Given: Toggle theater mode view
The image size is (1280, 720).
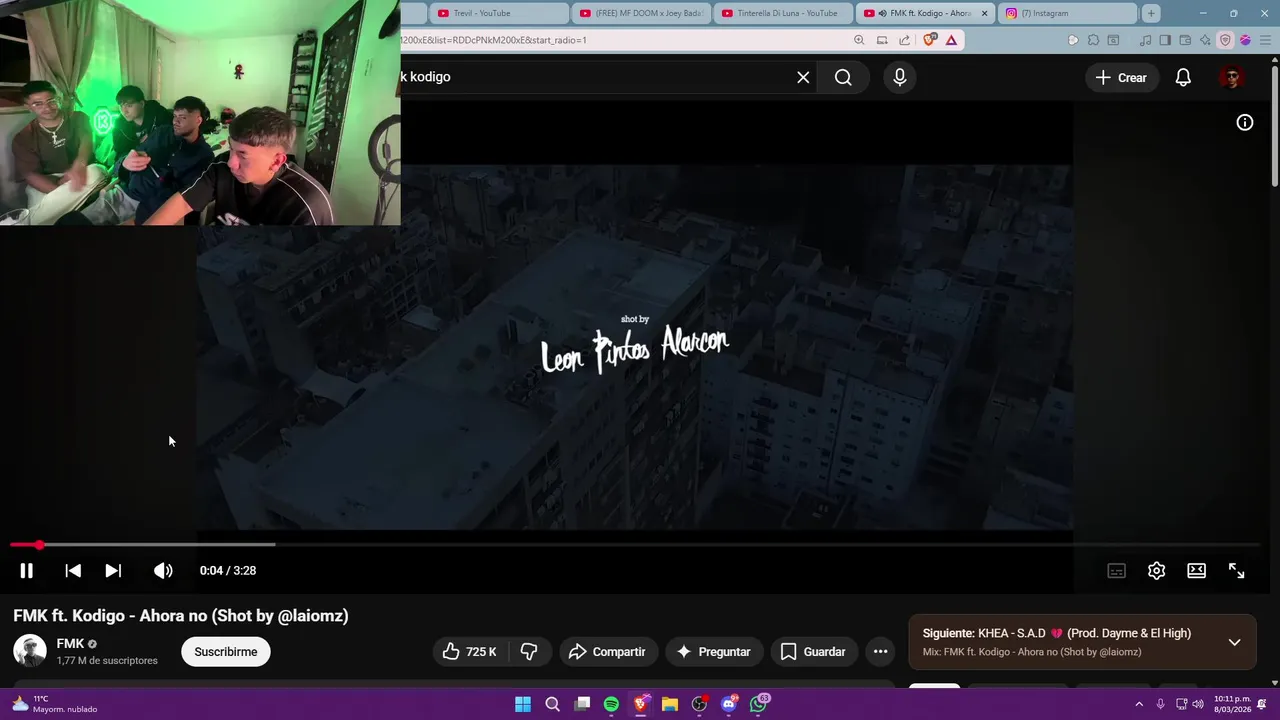Looking at the screenshot, I should (x=1196, y=571).
